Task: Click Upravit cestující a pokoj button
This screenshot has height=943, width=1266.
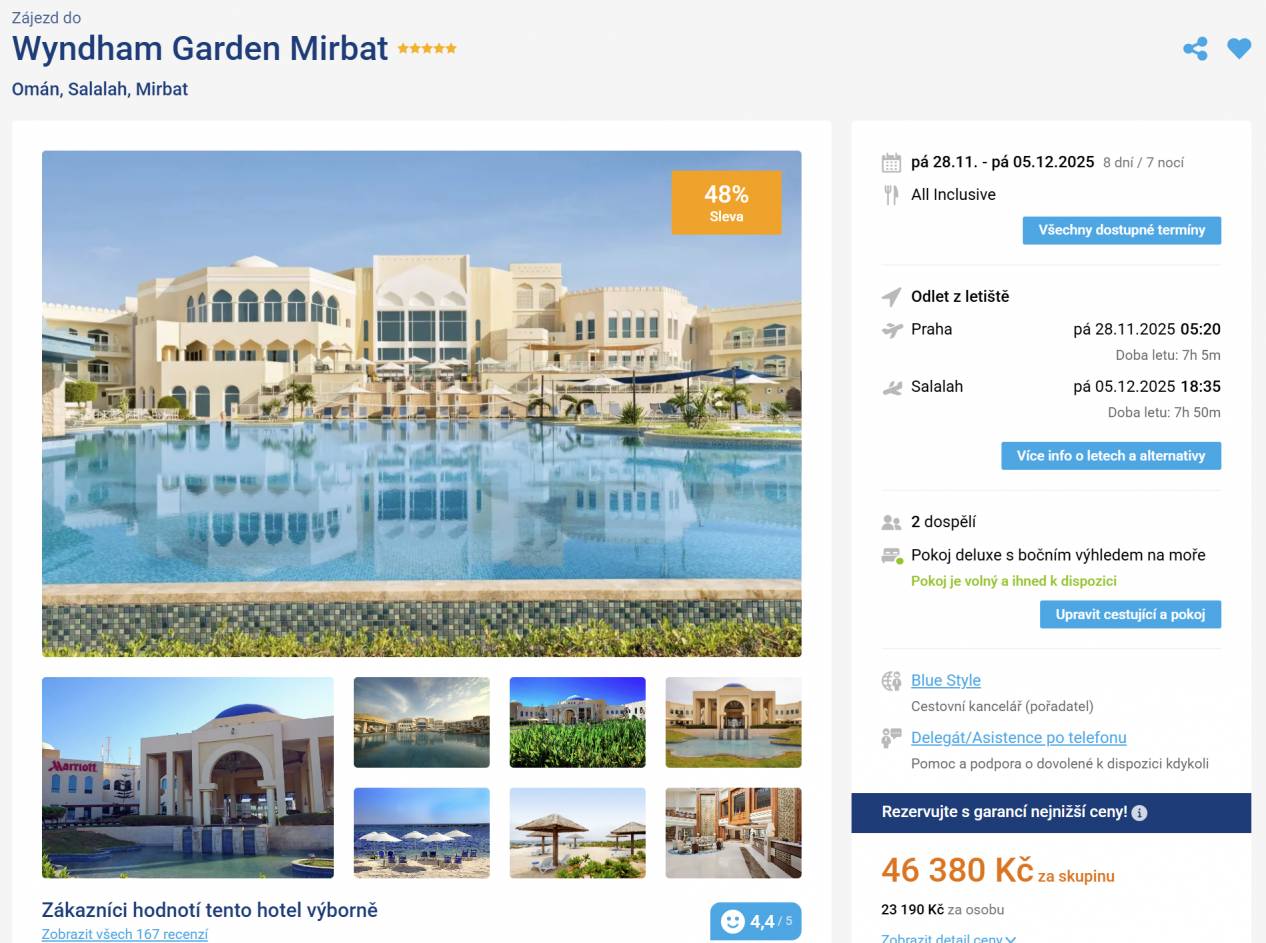Action: point(1130,614)
